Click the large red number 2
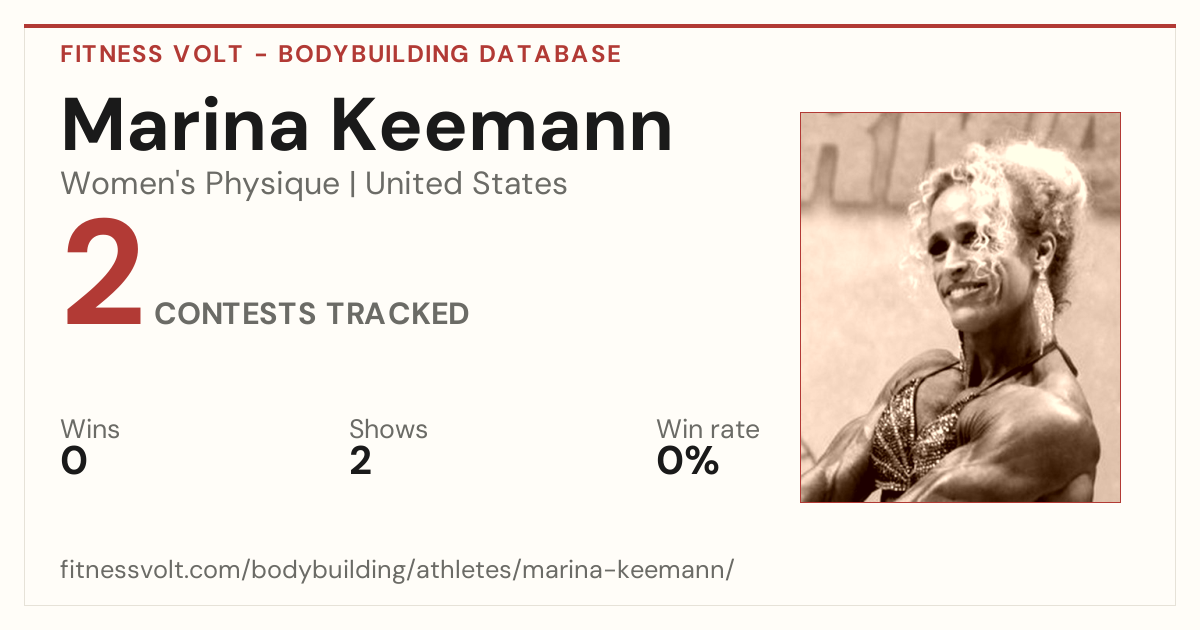Image resolution: width=1200 pixels, height=630 pixels. click(x=103, y=275)
